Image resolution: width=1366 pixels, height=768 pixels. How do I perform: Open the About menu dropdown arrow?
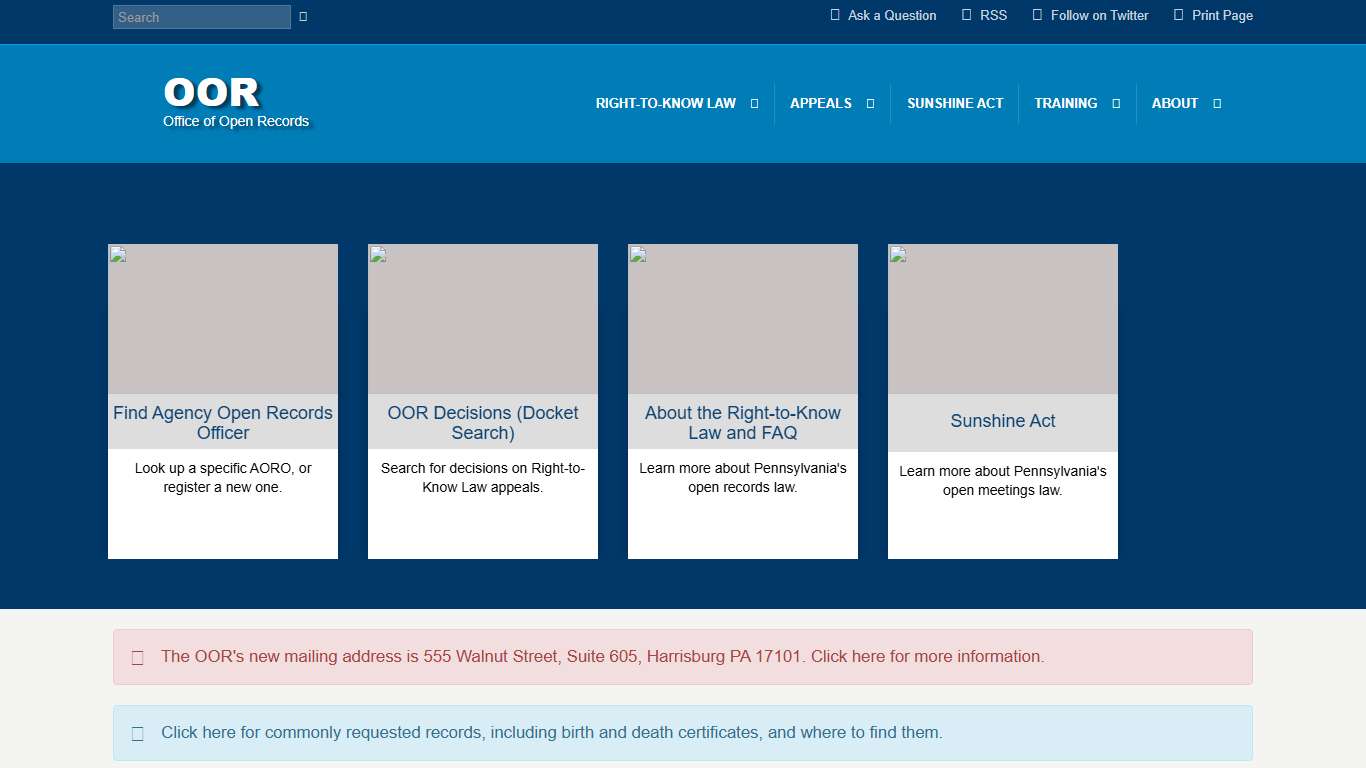[x=1217, y=104]
